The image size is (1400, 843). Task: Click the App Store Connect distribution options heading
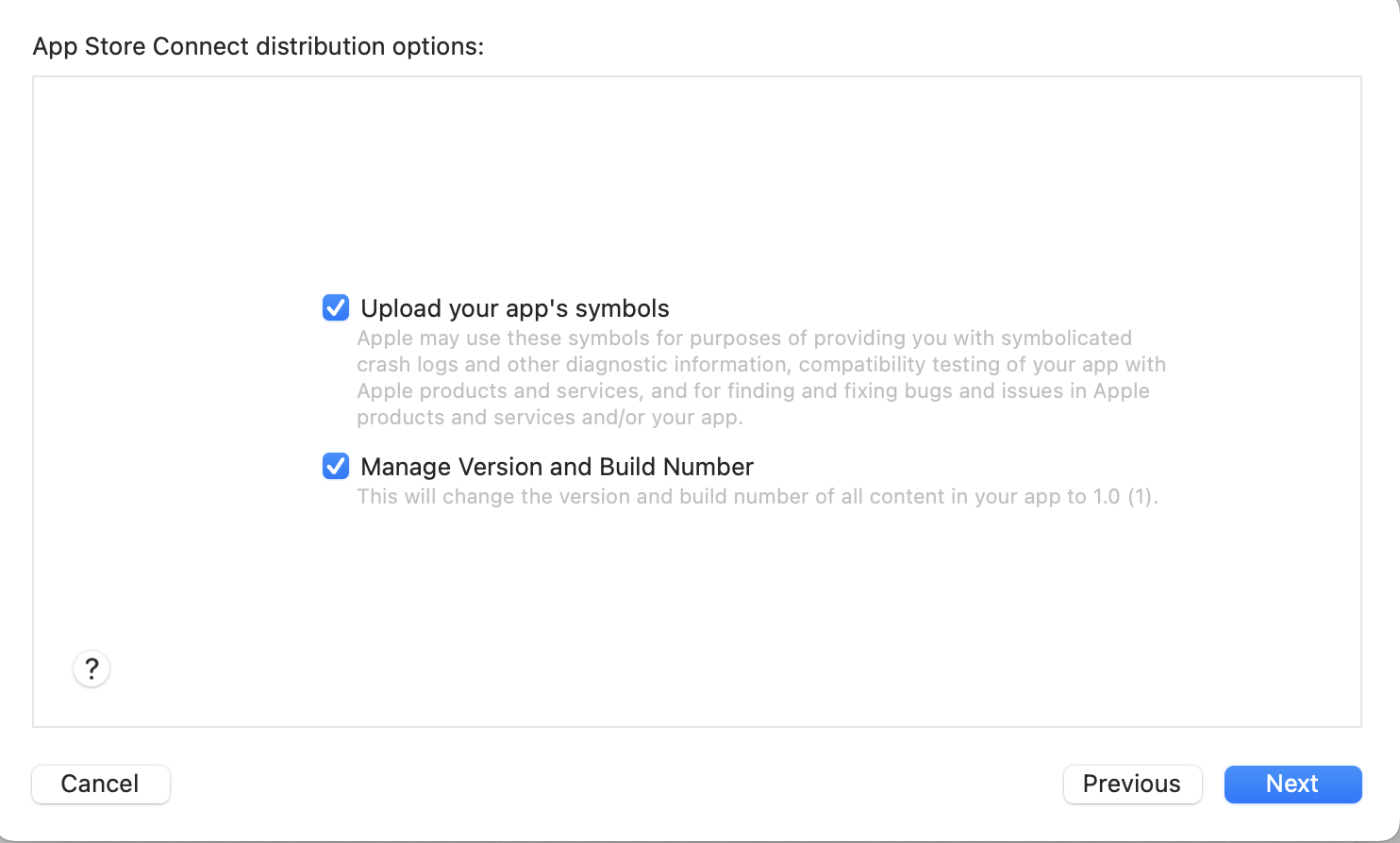coord(258,46)
